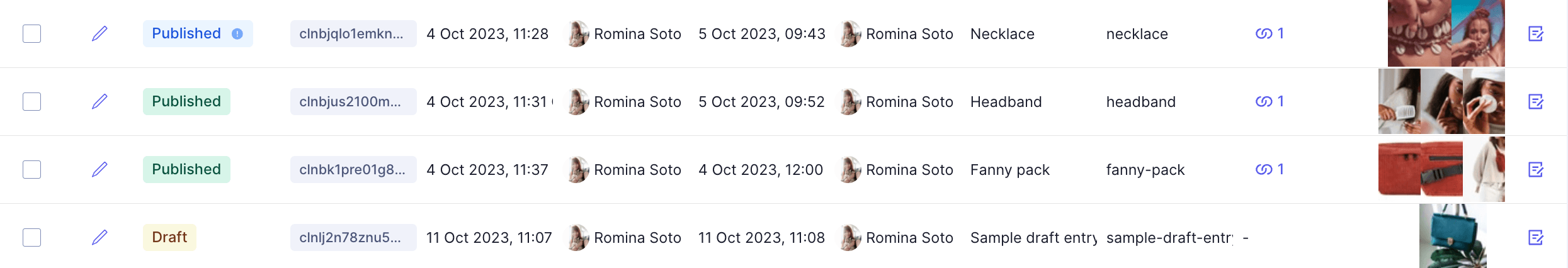1568x268 pixels.
Task: Click the Headband relation link count
Action: 1270,101
